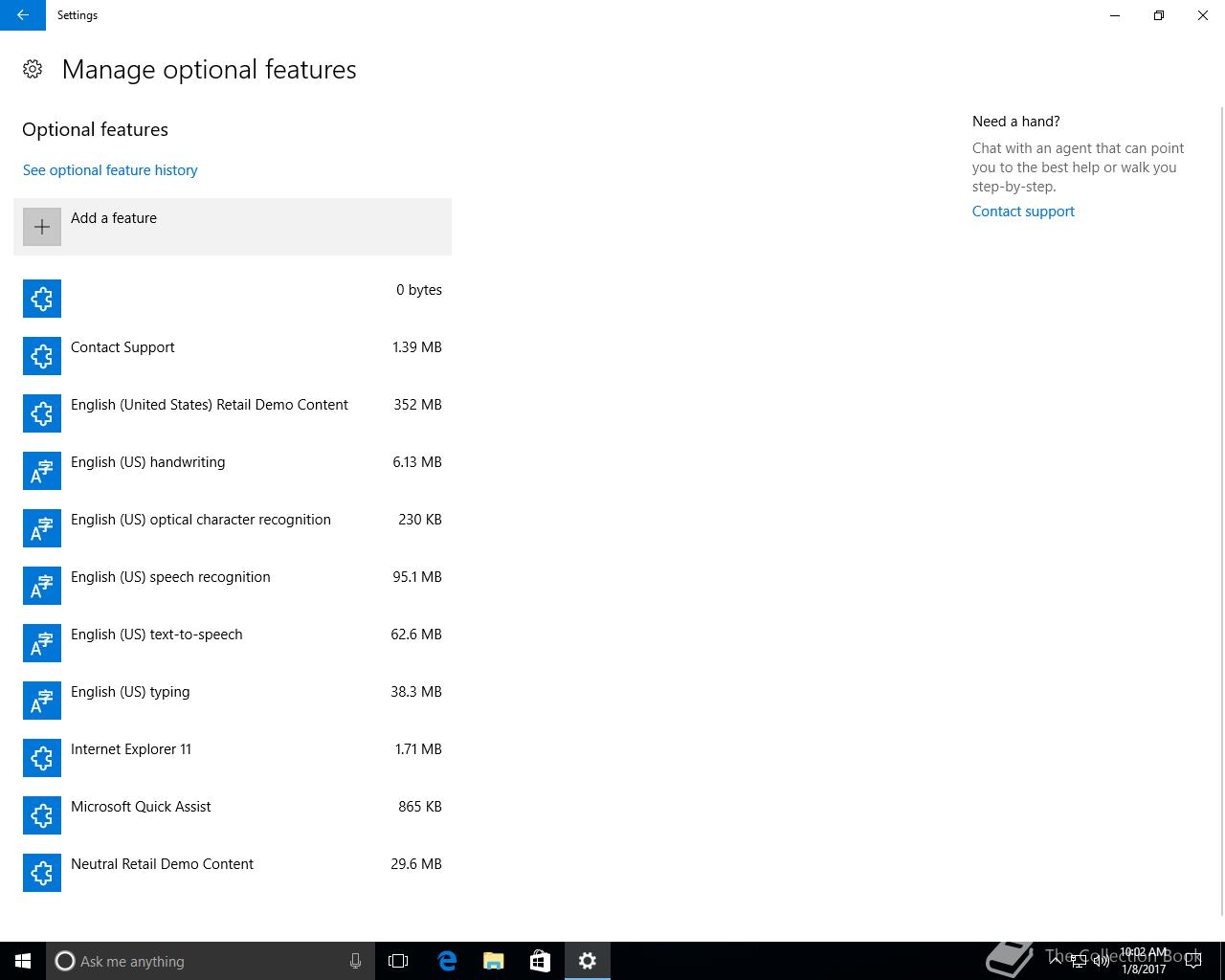This screenshot has width=1225, height=980.
Task: Open File Explorer from the taskbar
Action: coord(494,961)
